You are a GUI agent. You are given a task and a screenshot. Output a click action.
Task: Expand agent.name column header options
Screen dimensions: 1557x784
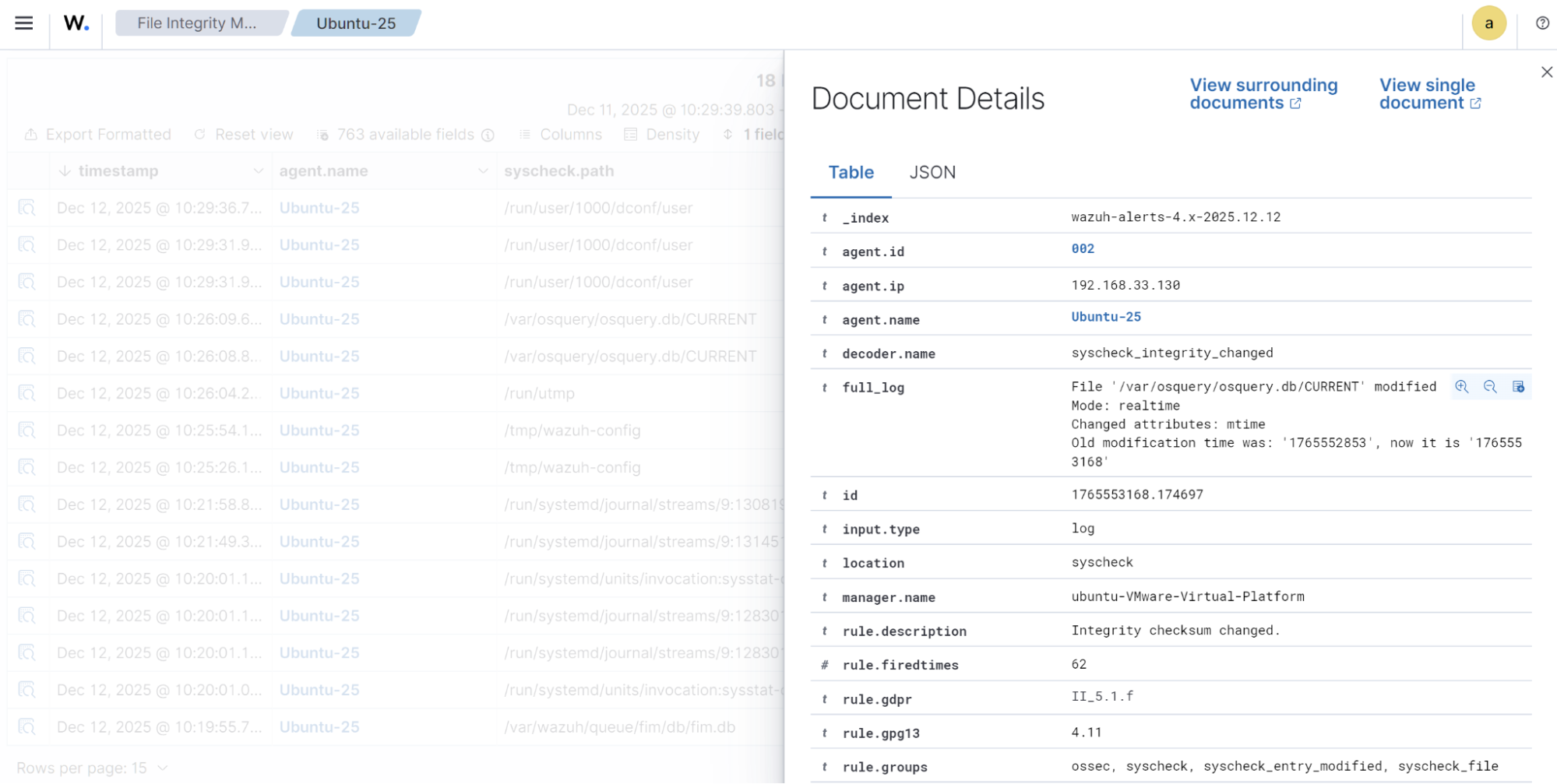[x=483, y=171]
